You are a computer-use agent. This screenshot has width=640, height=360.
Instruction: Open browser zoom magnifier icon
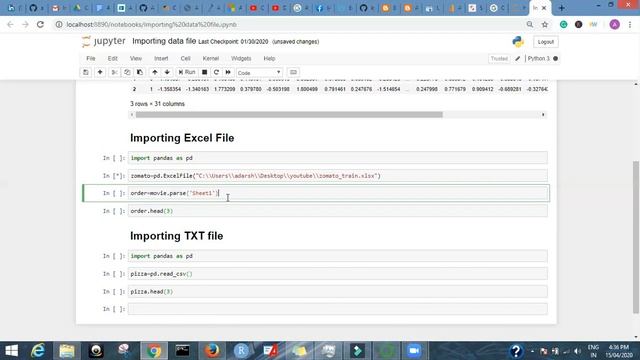[530, 24]
